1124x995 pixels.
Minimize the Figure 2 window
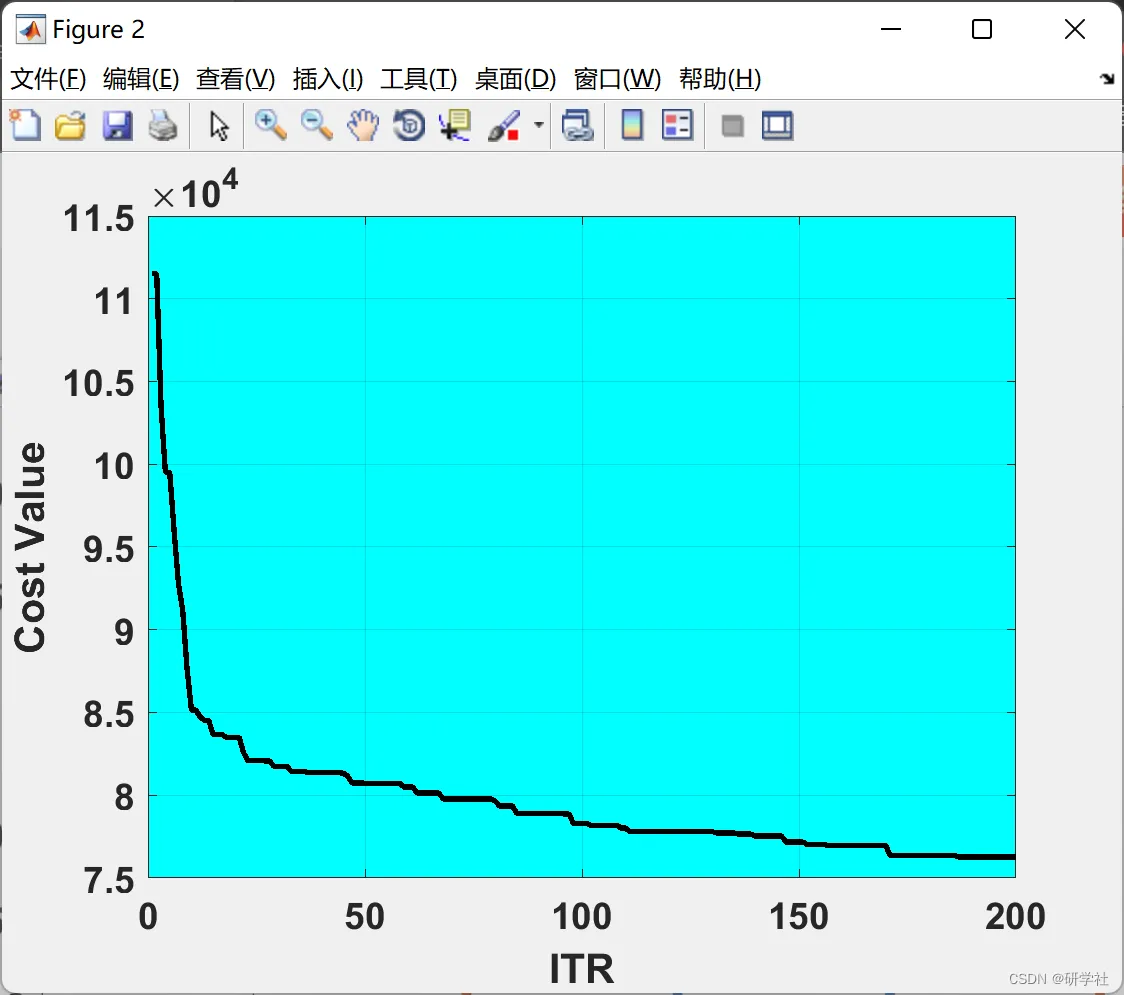[x=890, y=29]
